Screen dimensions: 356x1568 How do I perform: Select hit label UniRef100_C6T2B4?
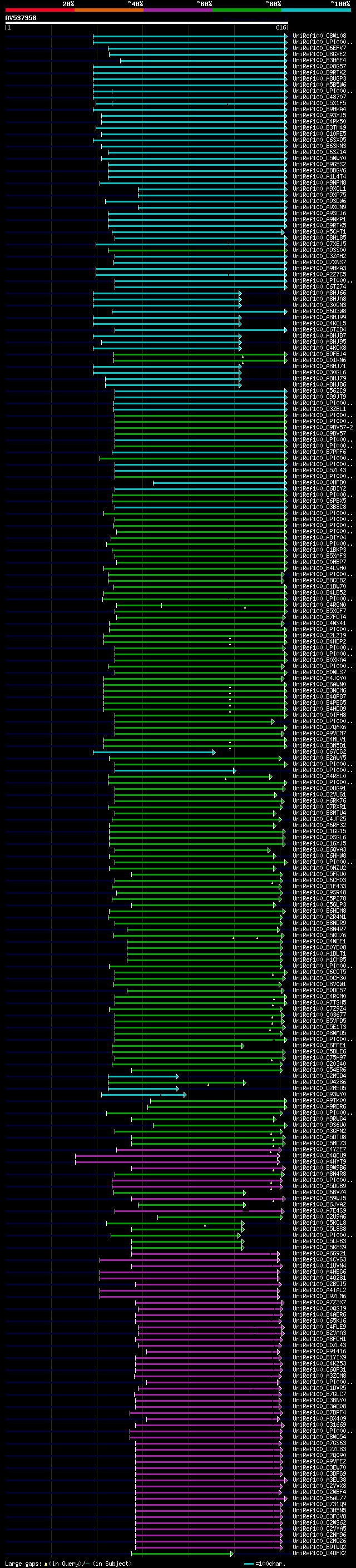(319, 329)
